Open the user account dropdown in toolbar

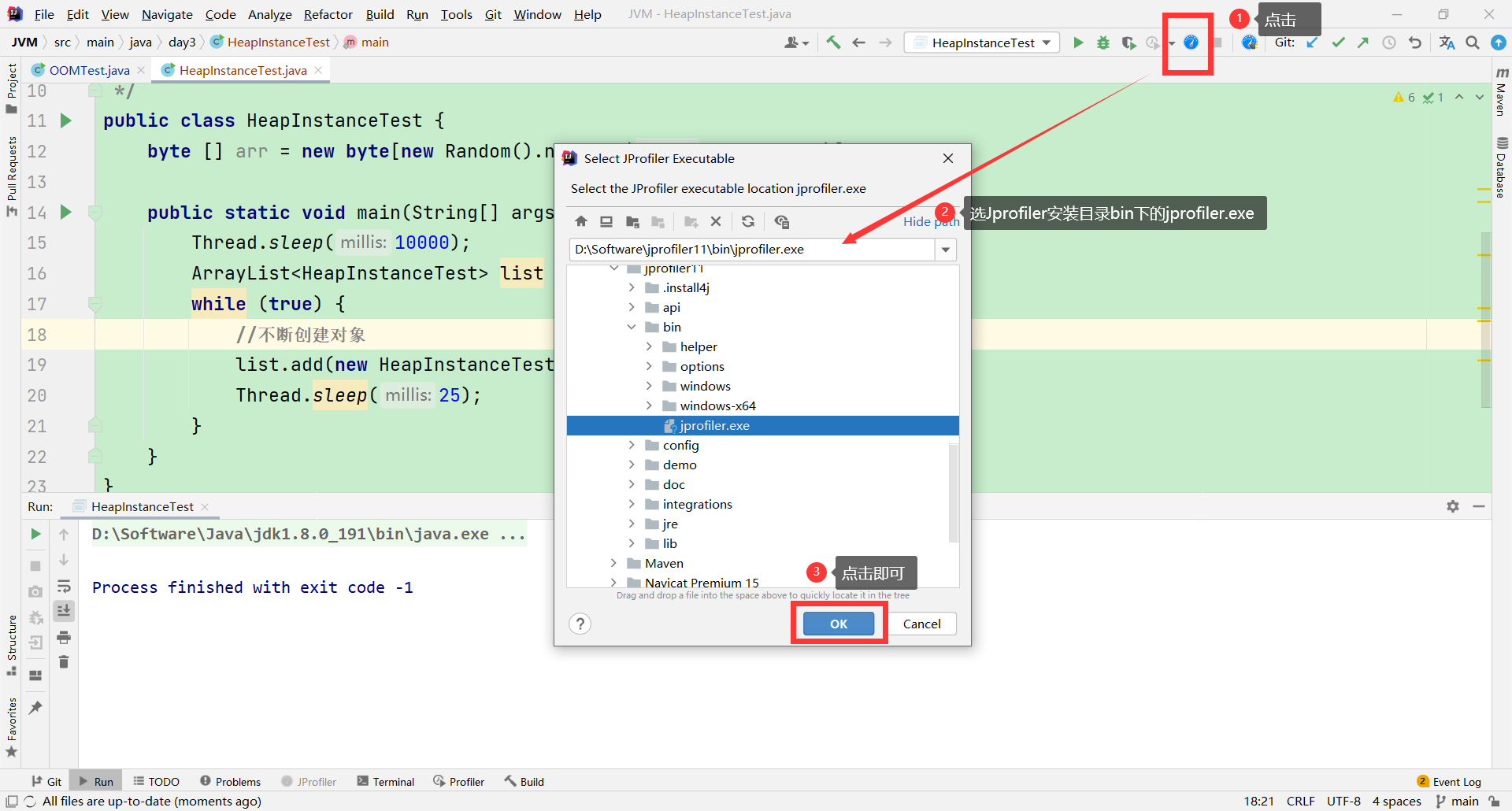[796, 43]
